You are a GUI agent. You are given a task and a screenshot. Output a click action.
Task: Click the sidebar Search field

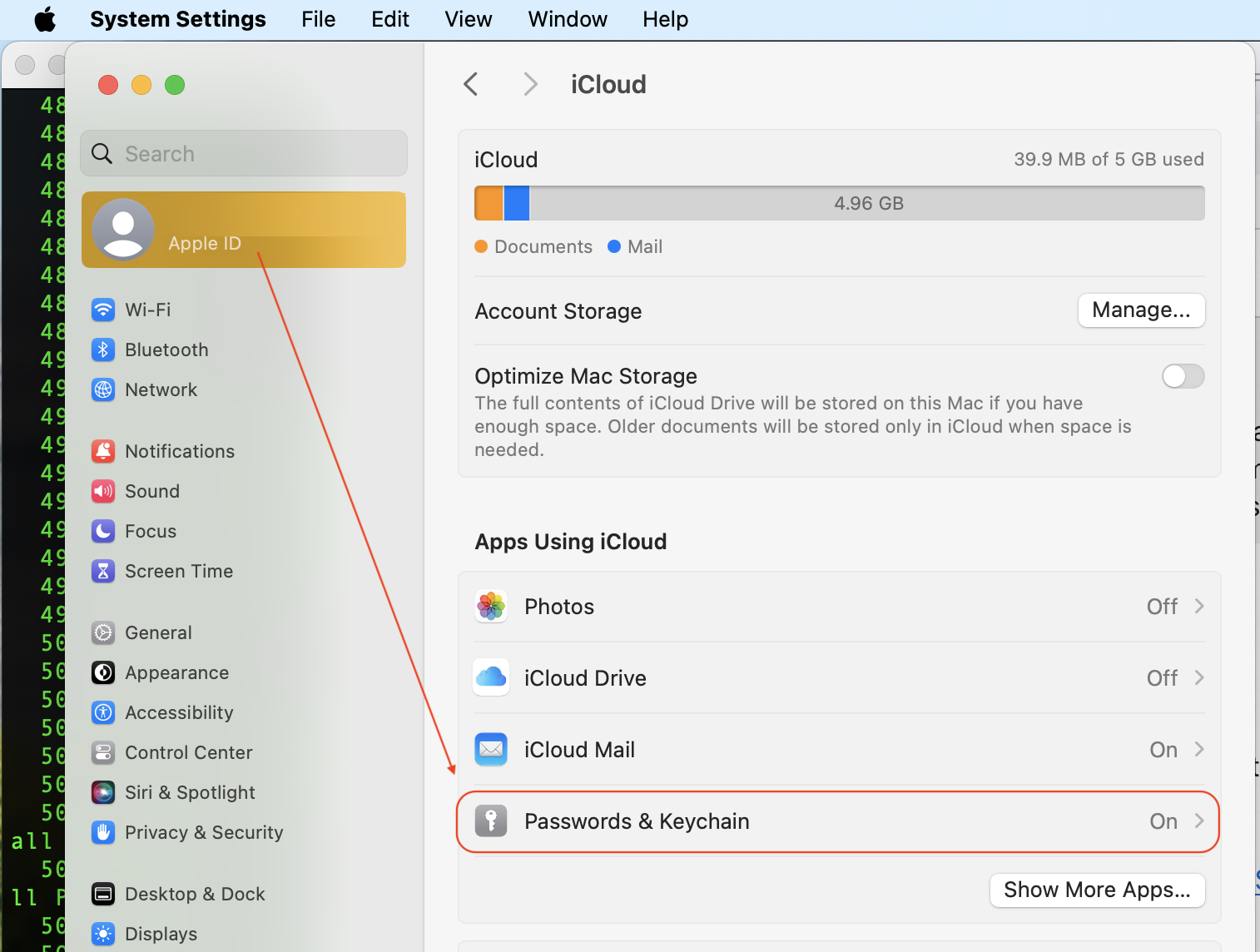pos(244,154)
